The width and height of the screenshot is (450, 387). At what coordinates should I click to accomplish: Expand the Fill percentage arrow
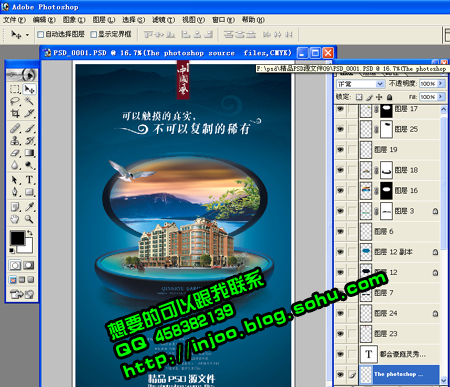[x=441, y=97]
